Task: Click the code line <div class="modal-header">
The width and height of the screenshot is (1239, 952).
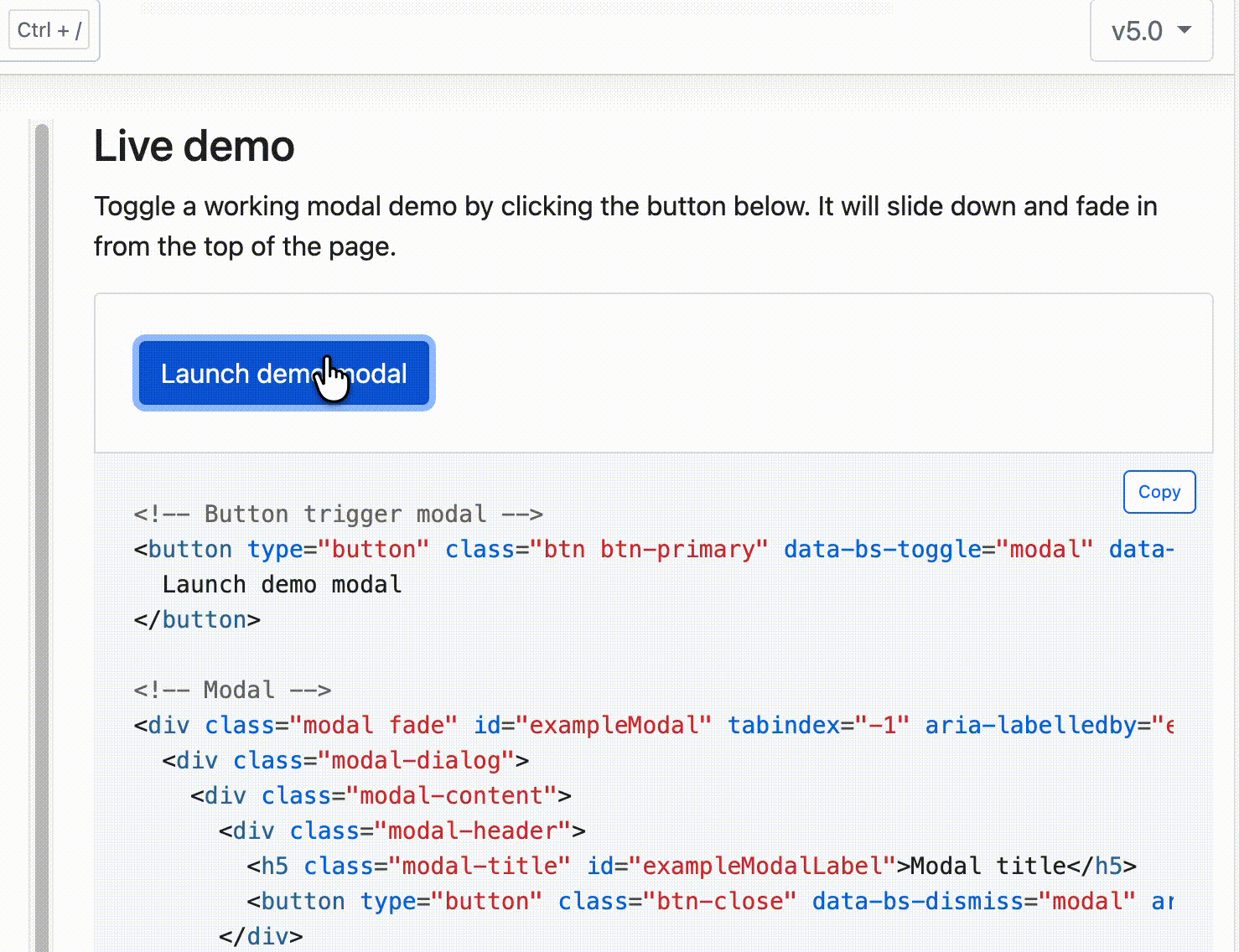Action: (x=402, y=830)
